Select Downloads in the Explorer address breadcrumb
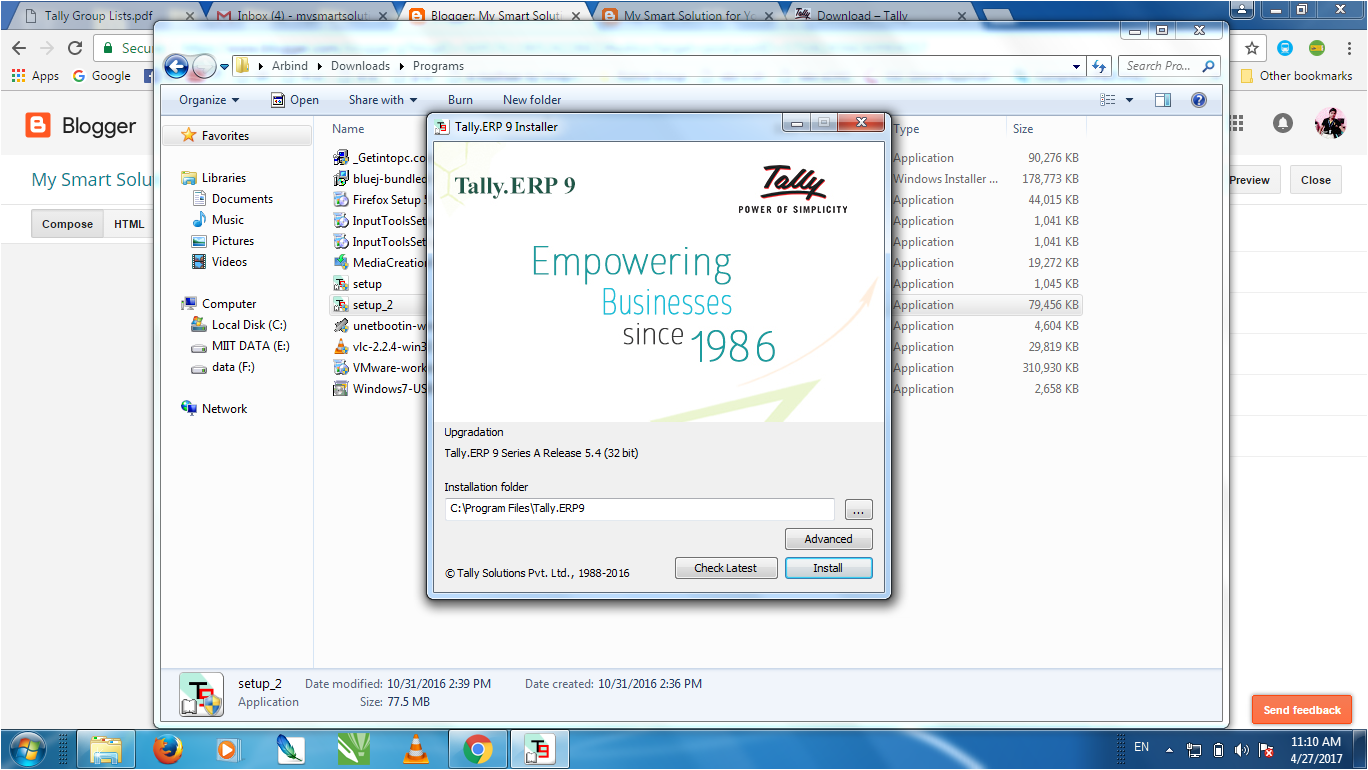This screenshot has height=770, width=1368. [x=360, y=66]
